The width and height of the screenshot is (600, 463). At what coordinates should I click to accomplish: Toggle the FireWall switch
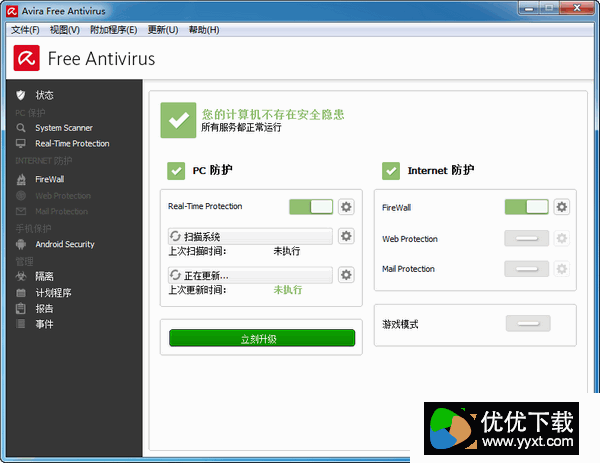click(x=527, y=207)
